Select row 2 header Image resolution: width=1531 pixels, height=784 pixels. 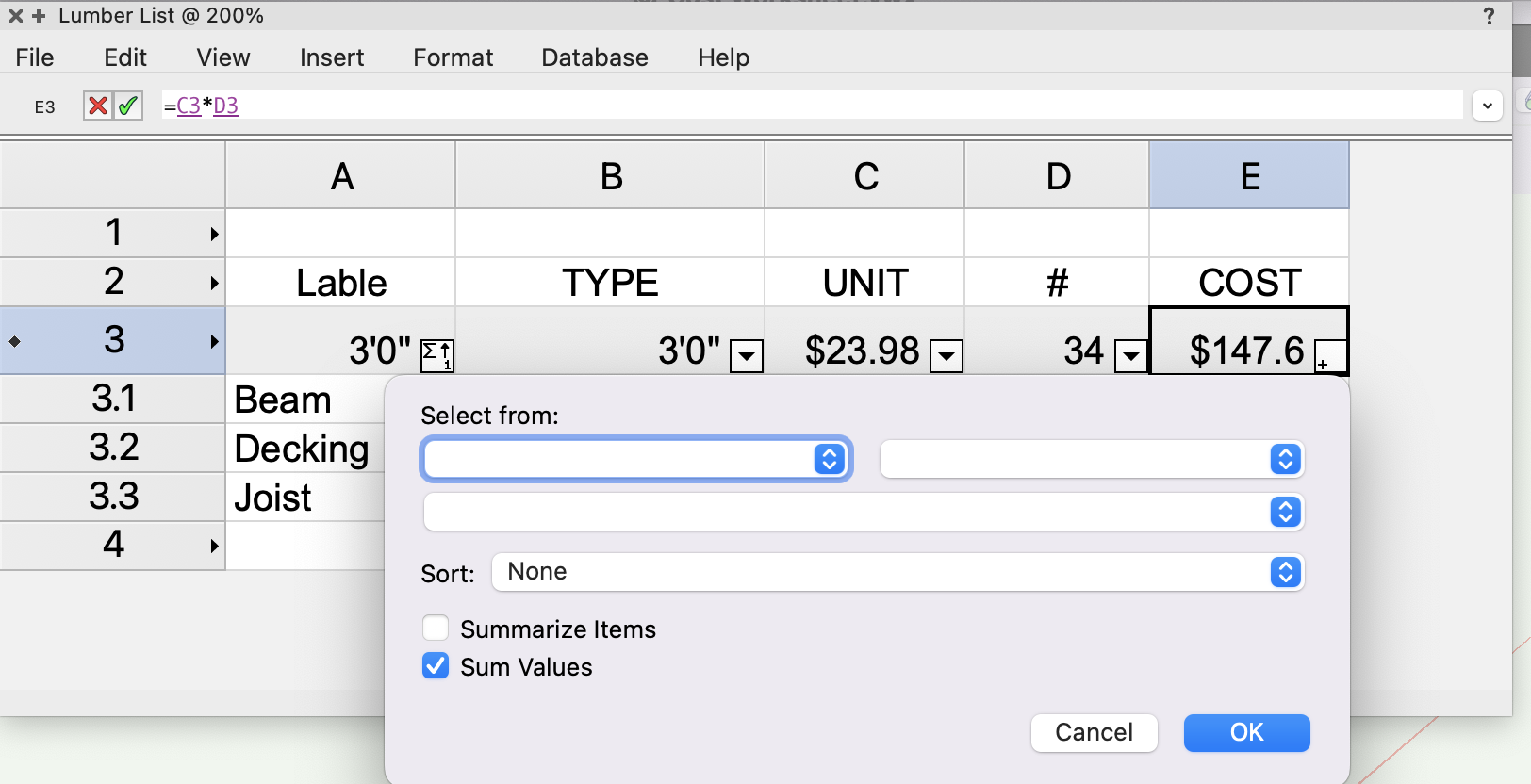(x=113, y=282)
